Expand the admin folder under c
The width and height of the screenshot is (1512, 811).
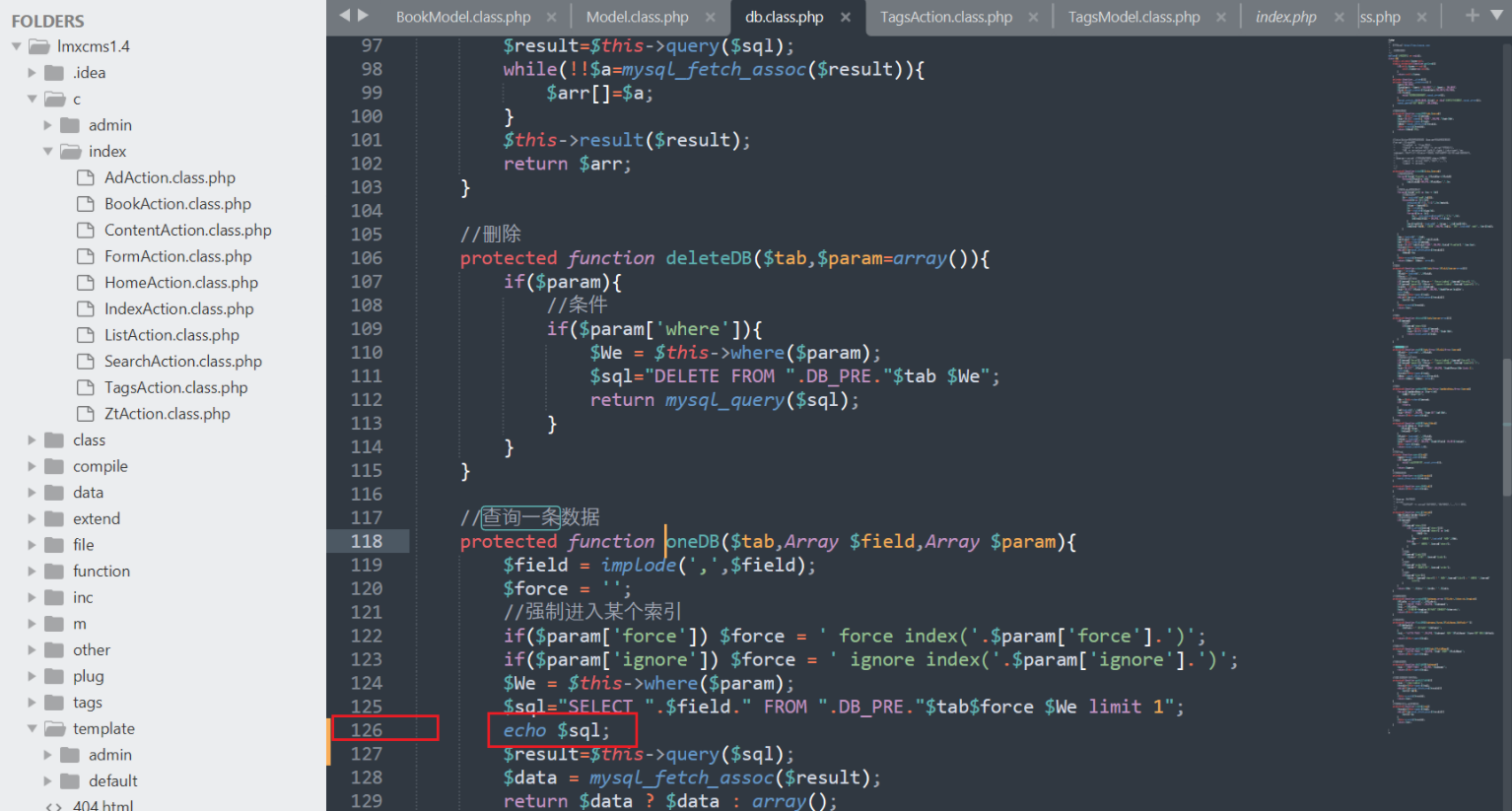click(47, 125)
